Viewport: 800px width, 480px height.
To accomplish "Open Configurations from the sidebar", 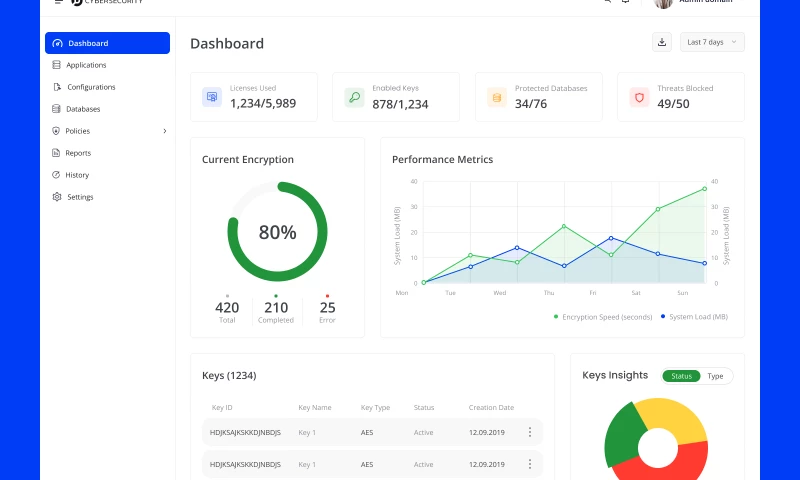I will click(91, 87).
